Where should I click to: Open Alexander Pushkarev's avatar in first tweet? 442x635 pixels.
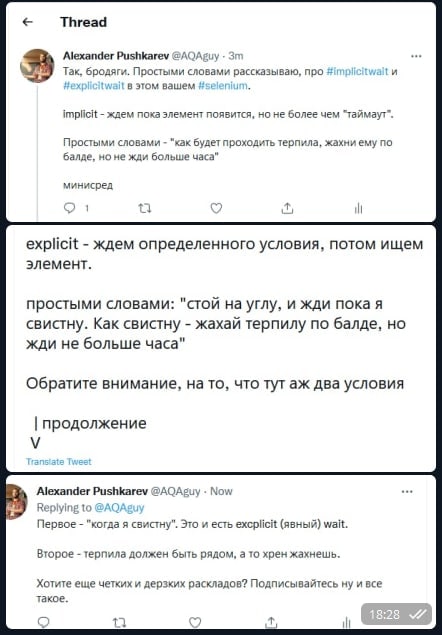(37, 66)
